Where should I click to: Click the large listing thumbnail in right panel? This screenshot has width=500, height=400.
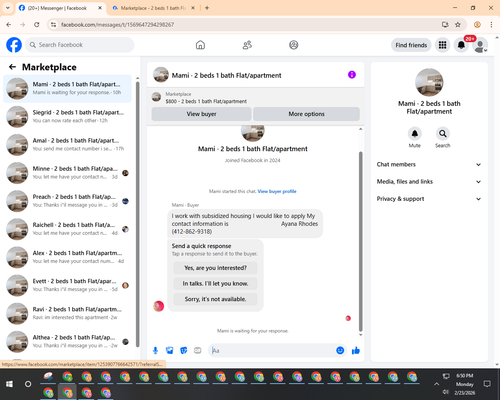pyautogui.click(x=429, y=82)
